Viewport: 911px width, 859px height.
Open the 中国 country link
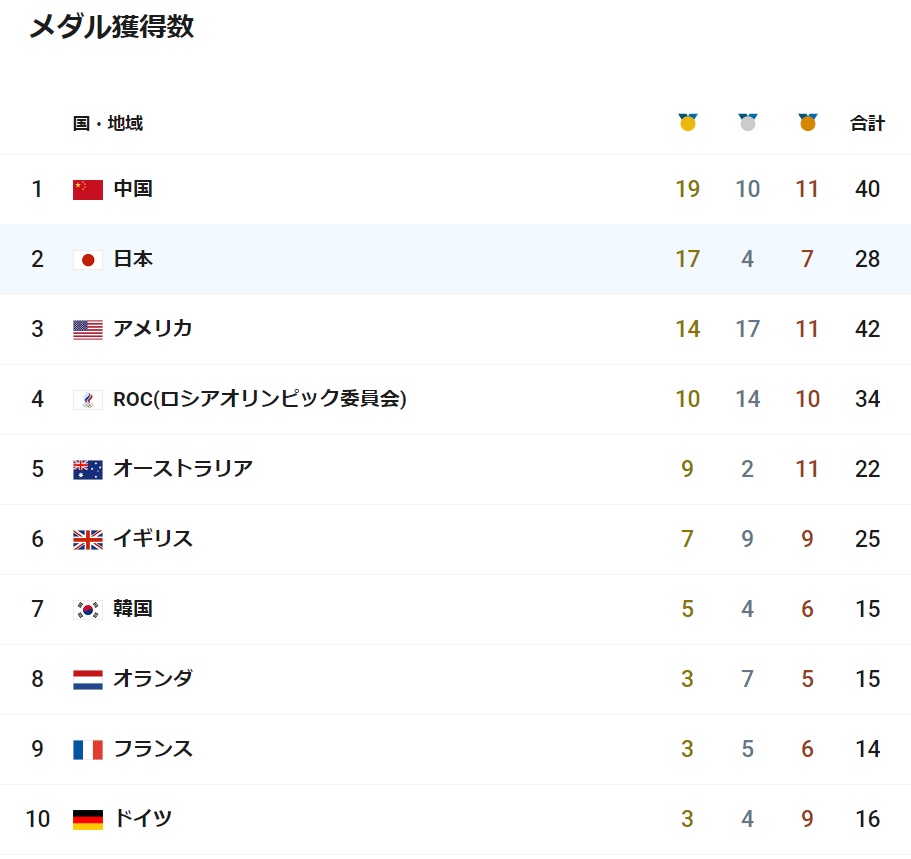tap(133, 188)
